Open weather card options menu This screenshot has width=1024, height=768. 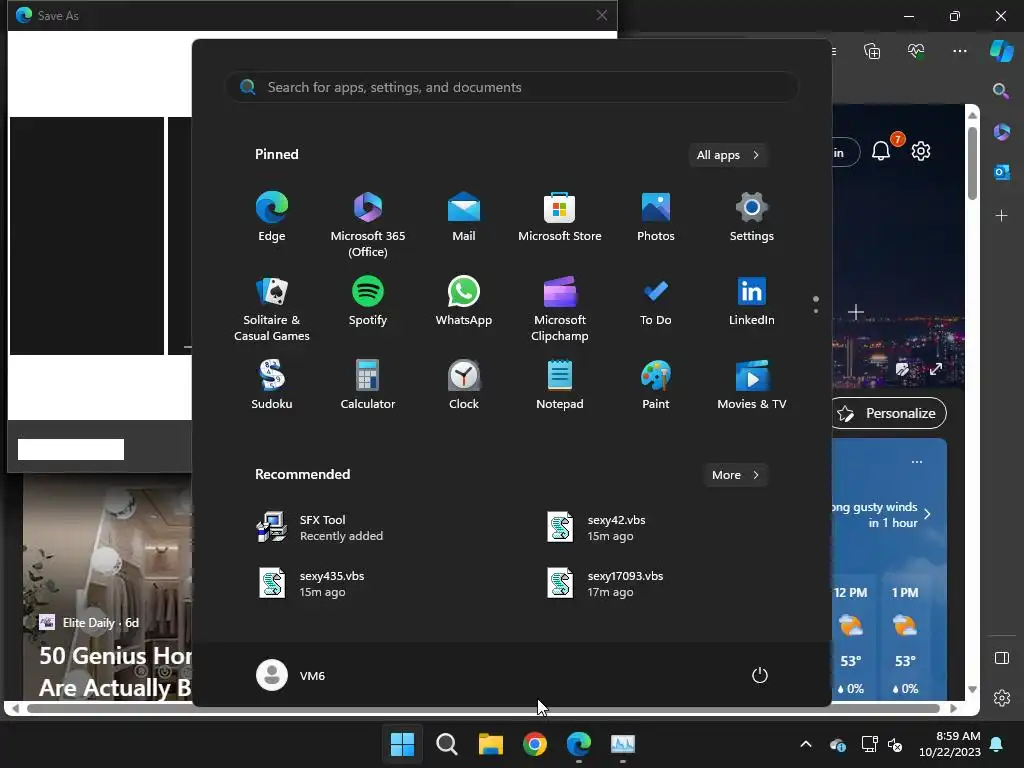point(917,462)
